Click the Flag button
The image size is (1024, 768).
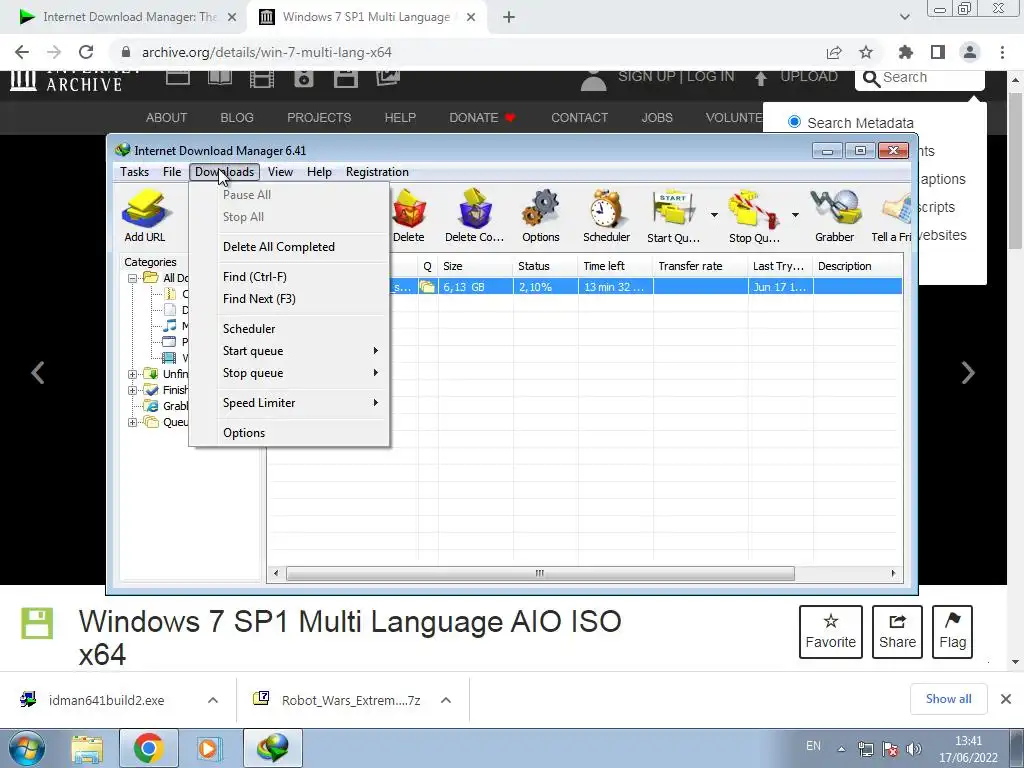(953, 632)
